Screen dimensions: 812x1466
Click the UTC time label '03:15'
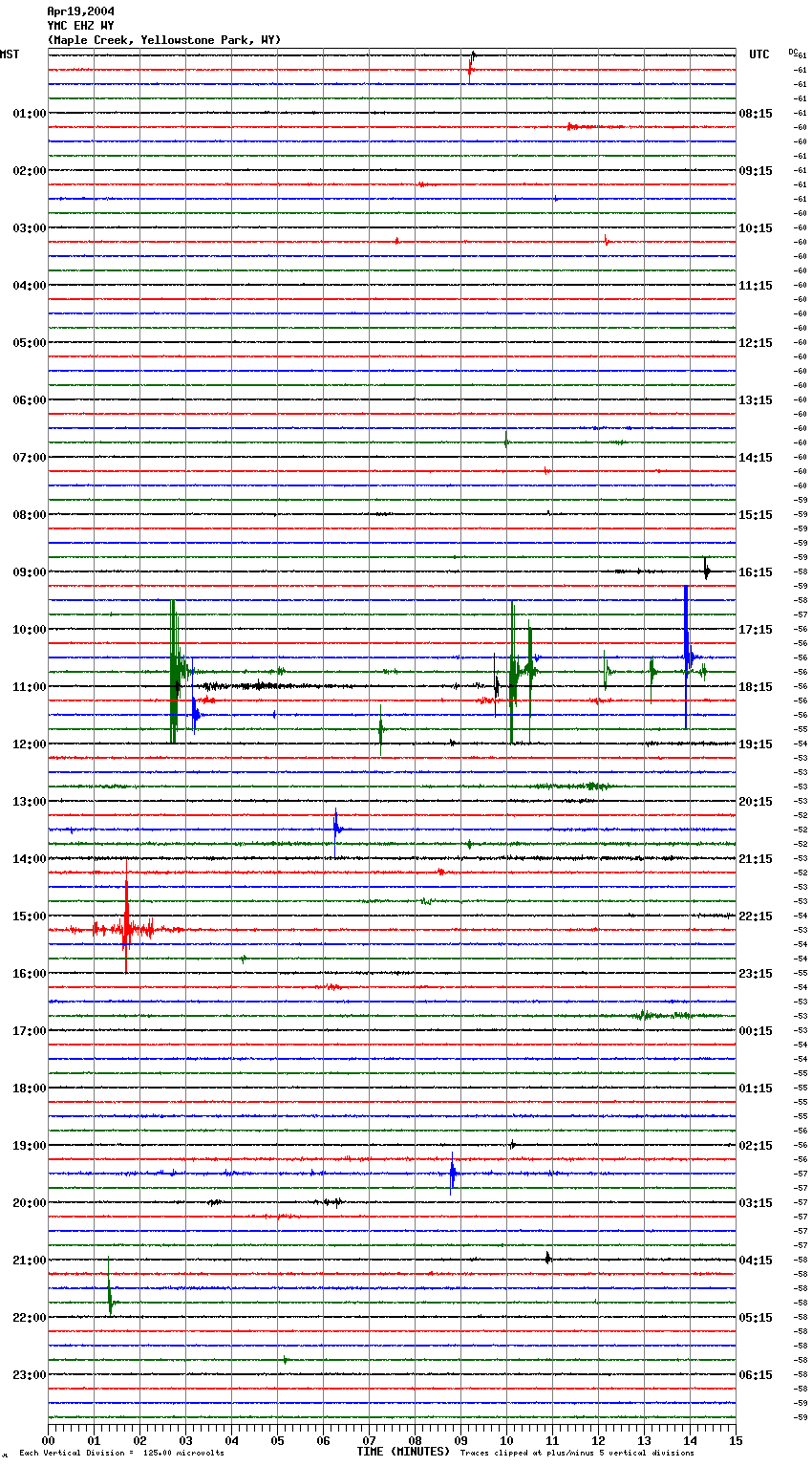756,1203
